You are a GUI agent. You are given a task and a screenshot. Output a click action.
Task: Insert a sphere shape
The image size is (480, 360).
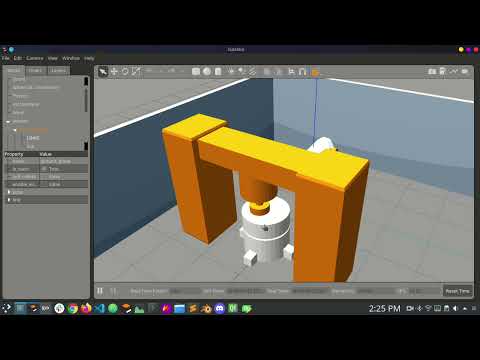tap(207, 72)
